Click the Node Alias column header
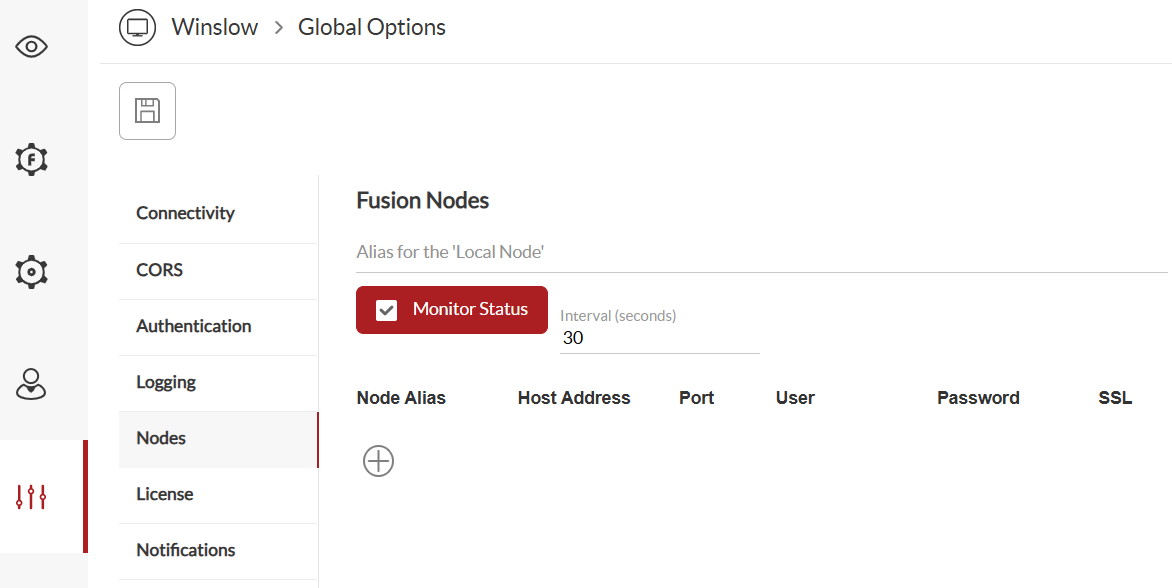The image size is (1172, 588). pos(401,398)
